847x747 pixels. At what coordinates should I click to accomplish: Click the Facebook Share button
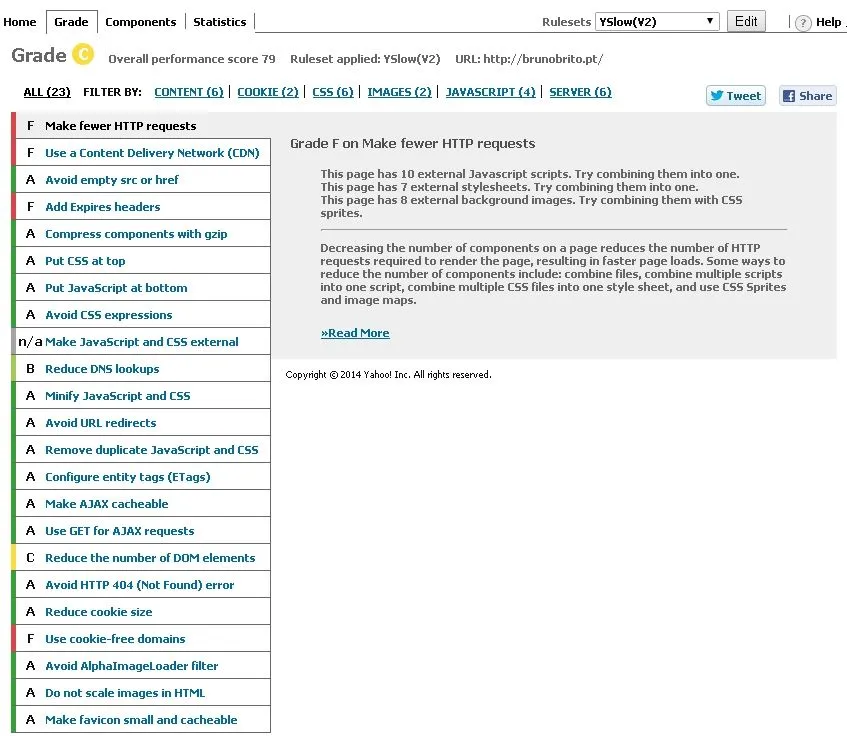click(x=808, y=96)
